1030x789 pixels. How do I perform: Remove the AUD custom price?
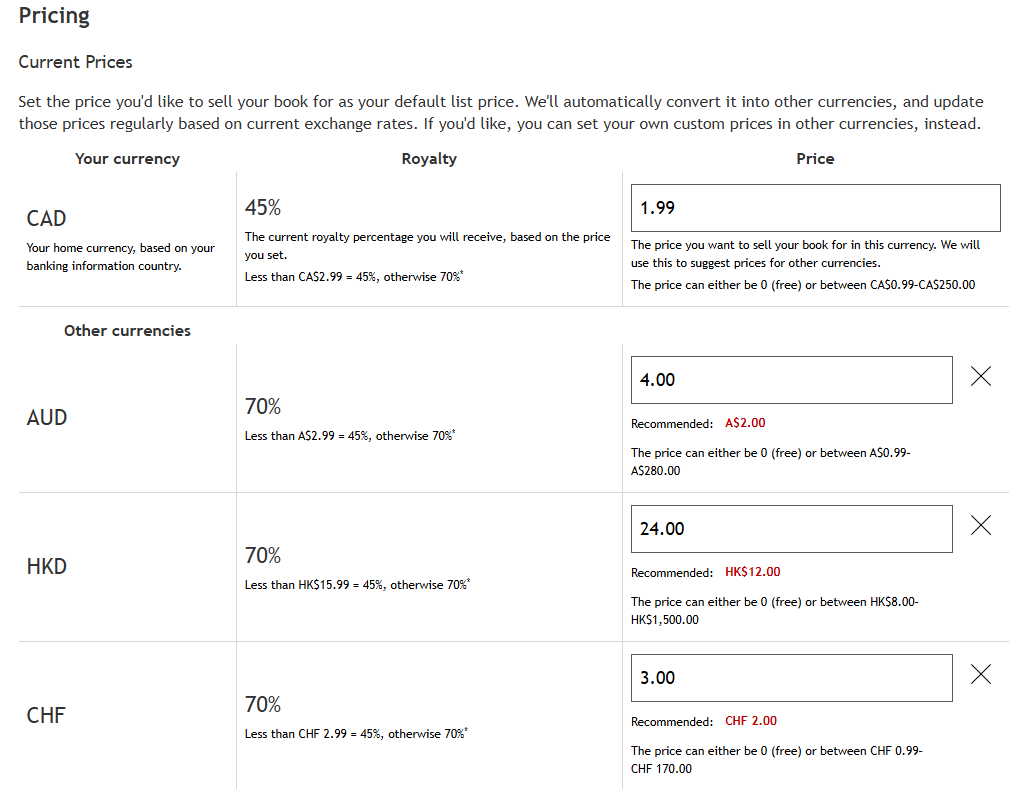pyautogui.click(x=981, y=377)
